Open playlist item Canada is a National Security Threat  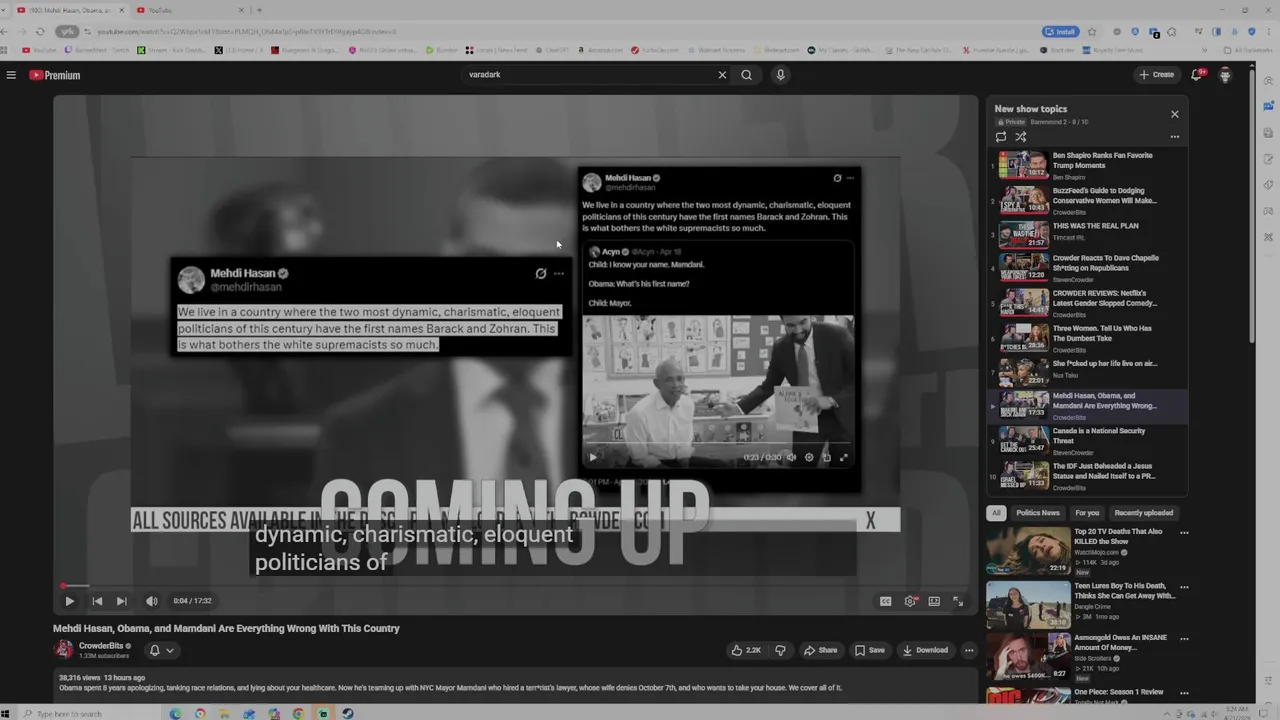pyautogui.click(x=1088, y=440)
